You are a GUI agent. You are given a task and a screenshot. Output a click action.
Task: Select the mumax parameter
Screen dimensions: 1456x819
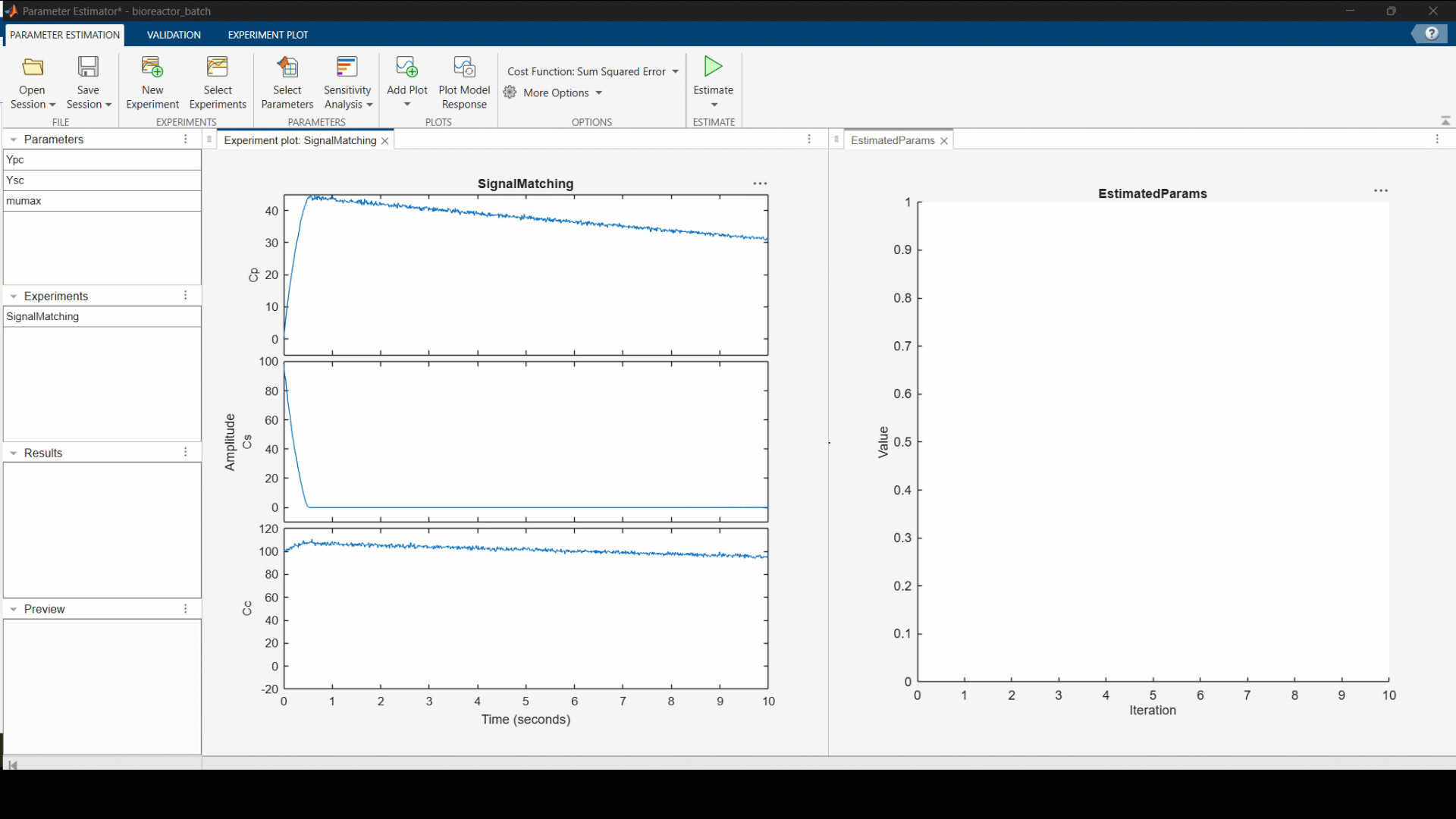(102, 200)
